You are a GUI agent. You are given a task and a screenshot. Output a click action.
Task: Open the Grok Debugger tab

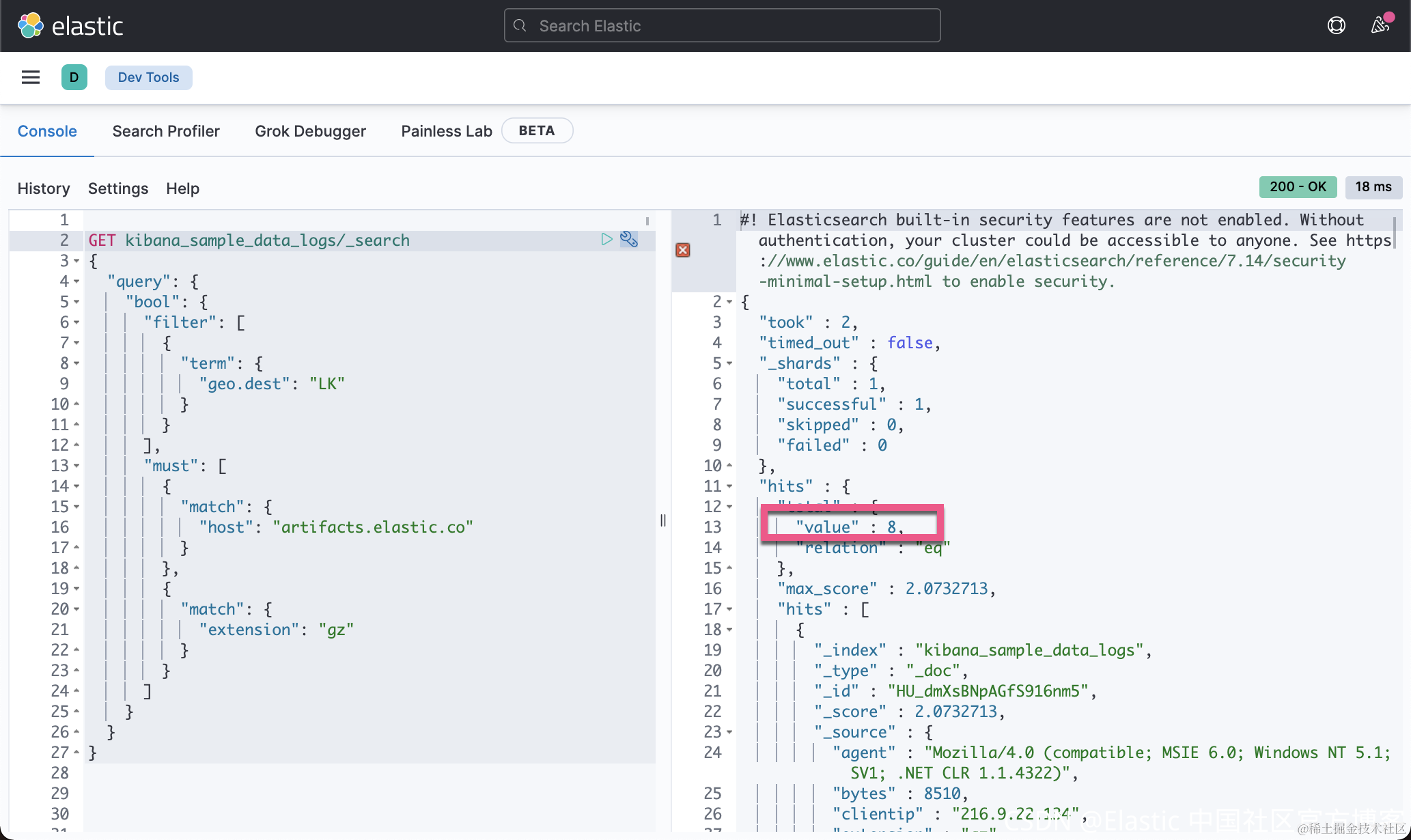[310, 131]
